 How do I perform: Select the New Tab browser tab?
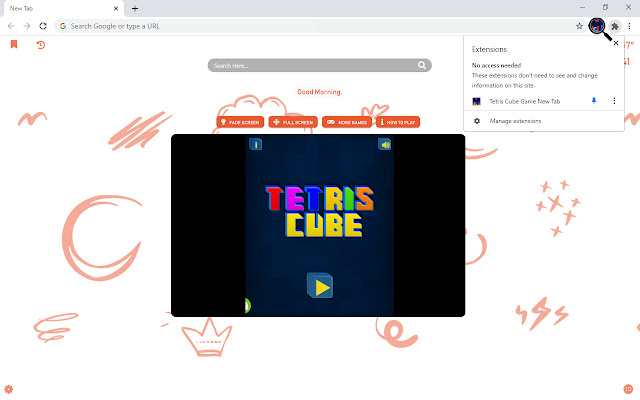(x=63, y=9)
